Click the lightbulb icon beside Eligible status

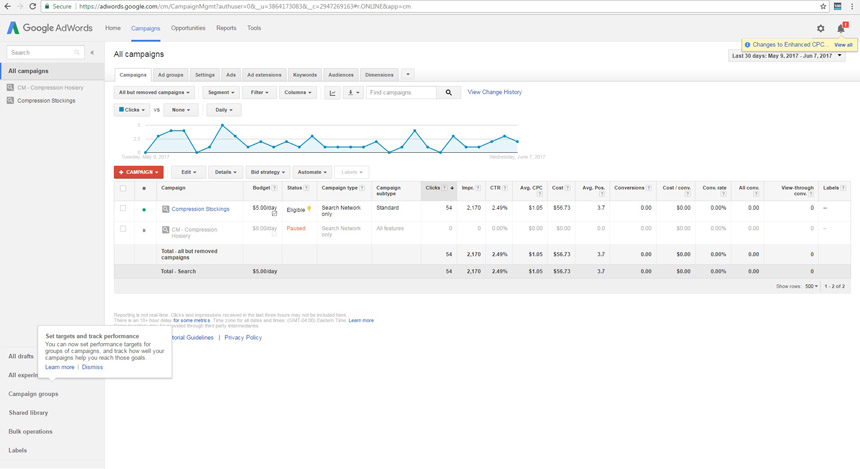pyautogui.click(x=309, y=209)
